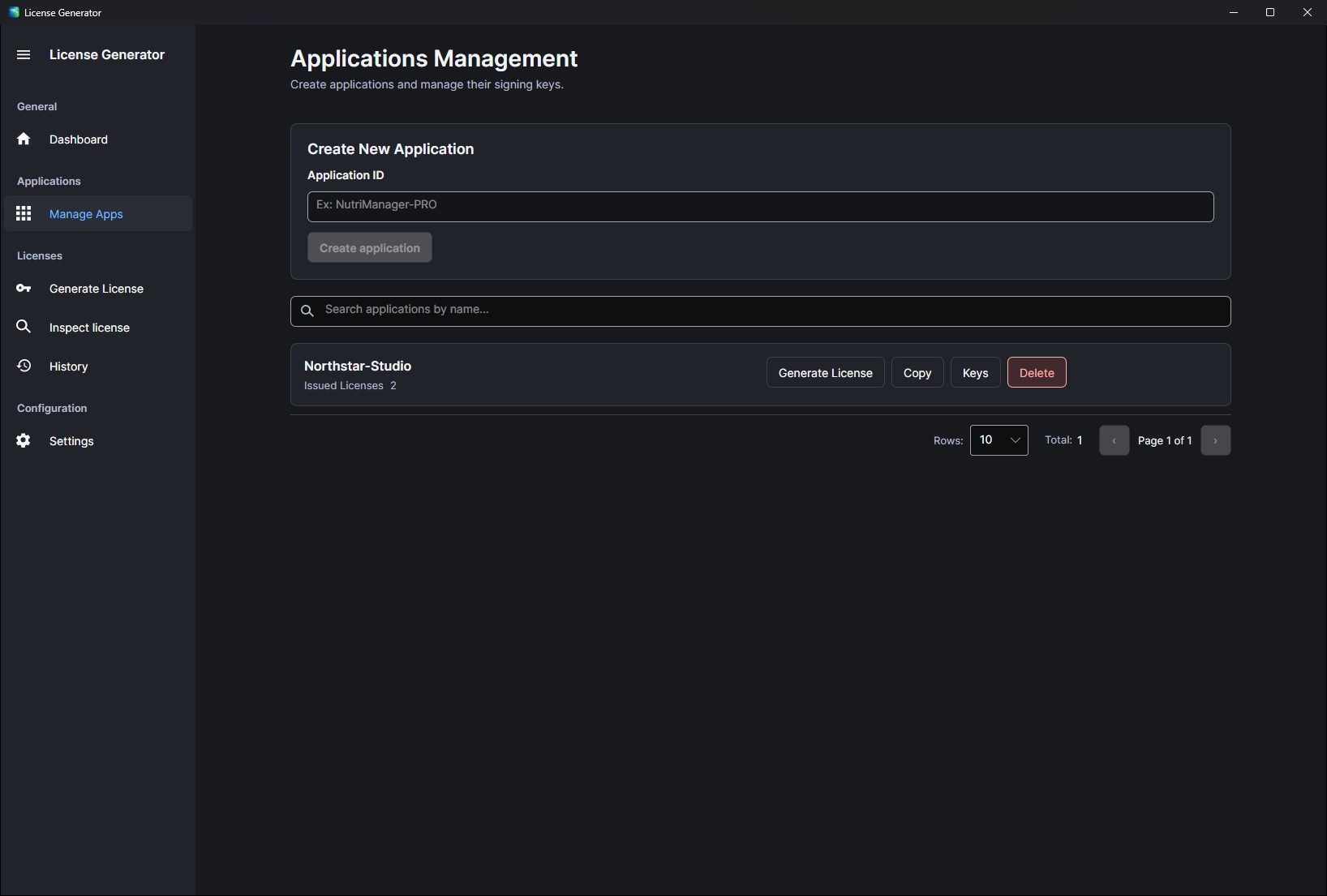Click the search icon in applications search
Viewport: 1327px width, 896px height.
[x=307, y=311]
